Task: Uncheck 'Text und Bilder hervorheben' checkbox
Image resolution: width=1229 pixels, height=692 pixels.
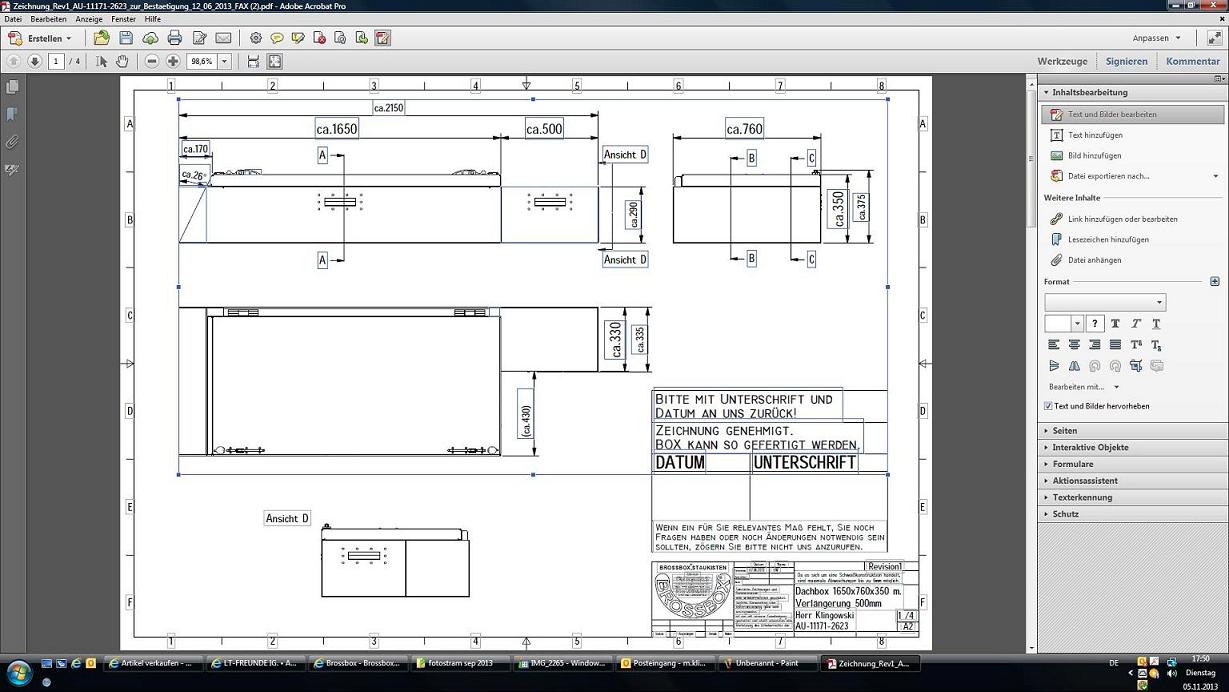Action: click(x=1048, y=406)
